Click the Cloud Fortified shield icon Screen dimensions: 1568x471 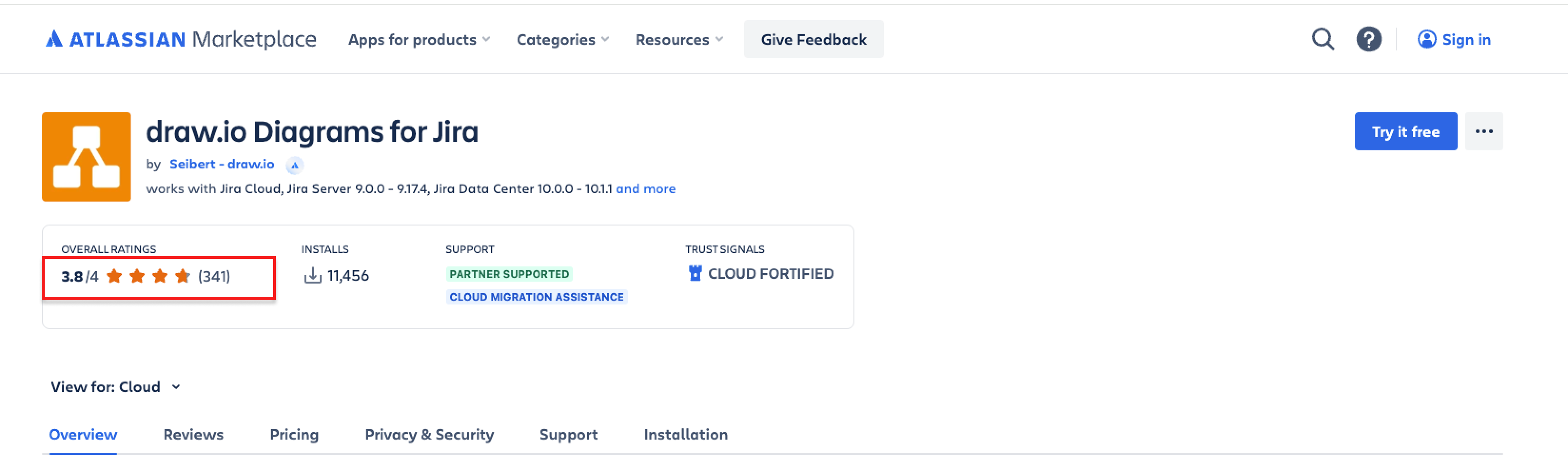click(x=694, y=273)
